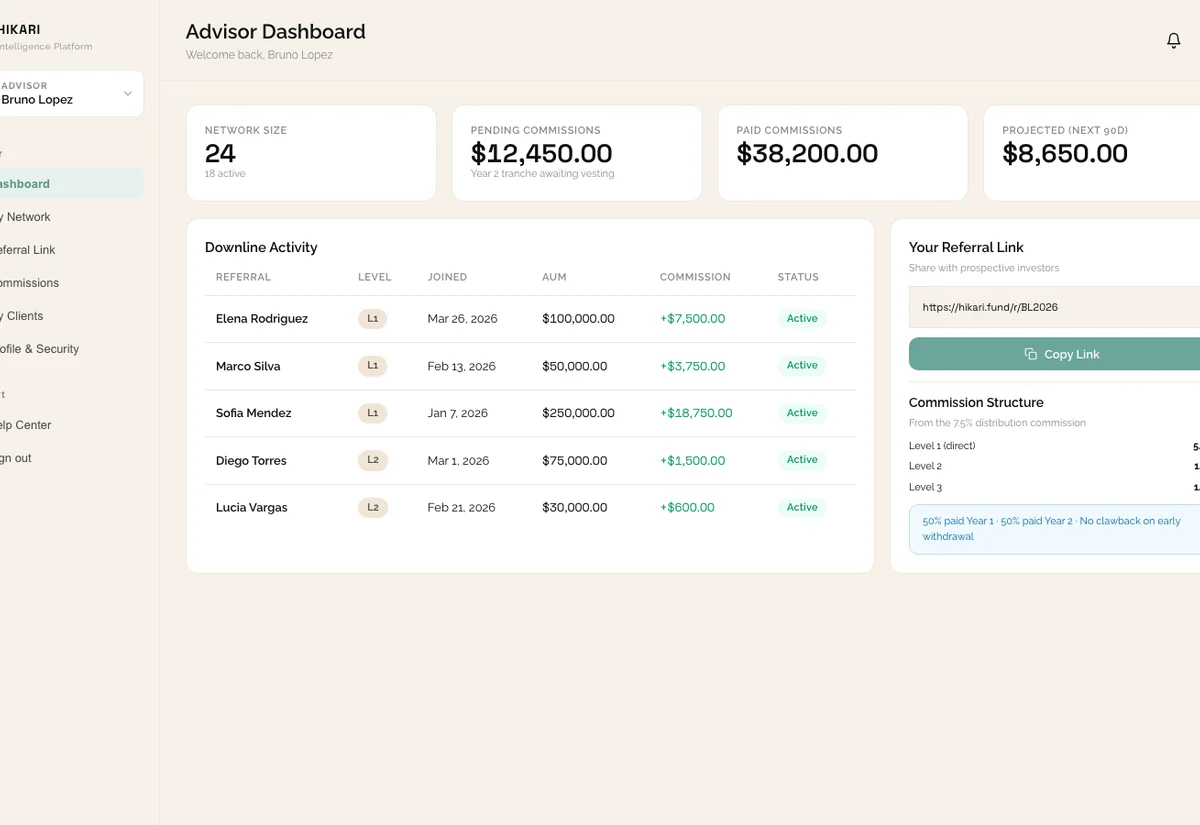1200x825 pixels.
Task: Click the Paid Commissions card
Action: coord(843,153)
